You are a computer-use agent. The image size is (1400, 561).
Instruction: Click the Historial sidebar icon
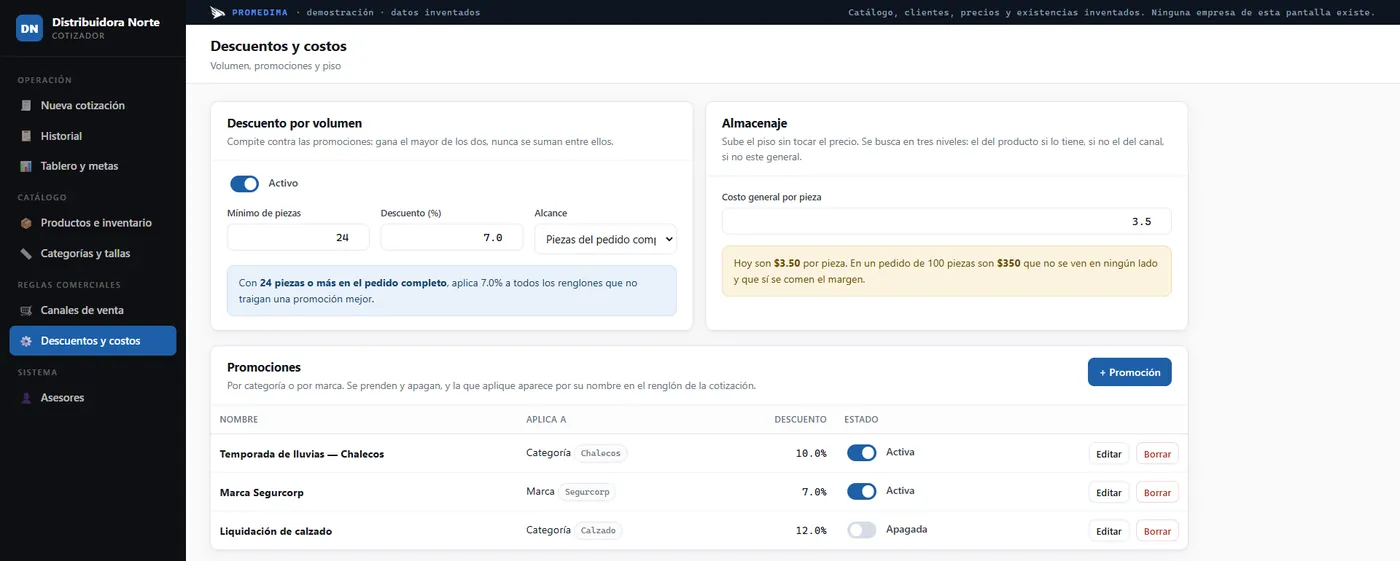click(26, 136)
